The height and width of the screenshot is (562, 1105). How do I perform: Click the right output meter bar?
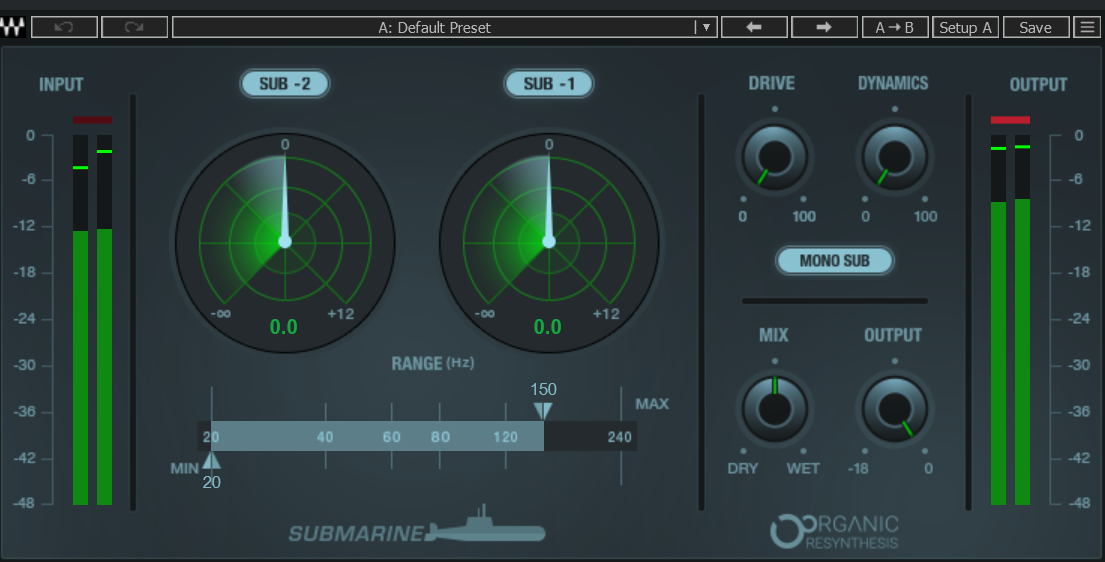tap(1023, 319)
